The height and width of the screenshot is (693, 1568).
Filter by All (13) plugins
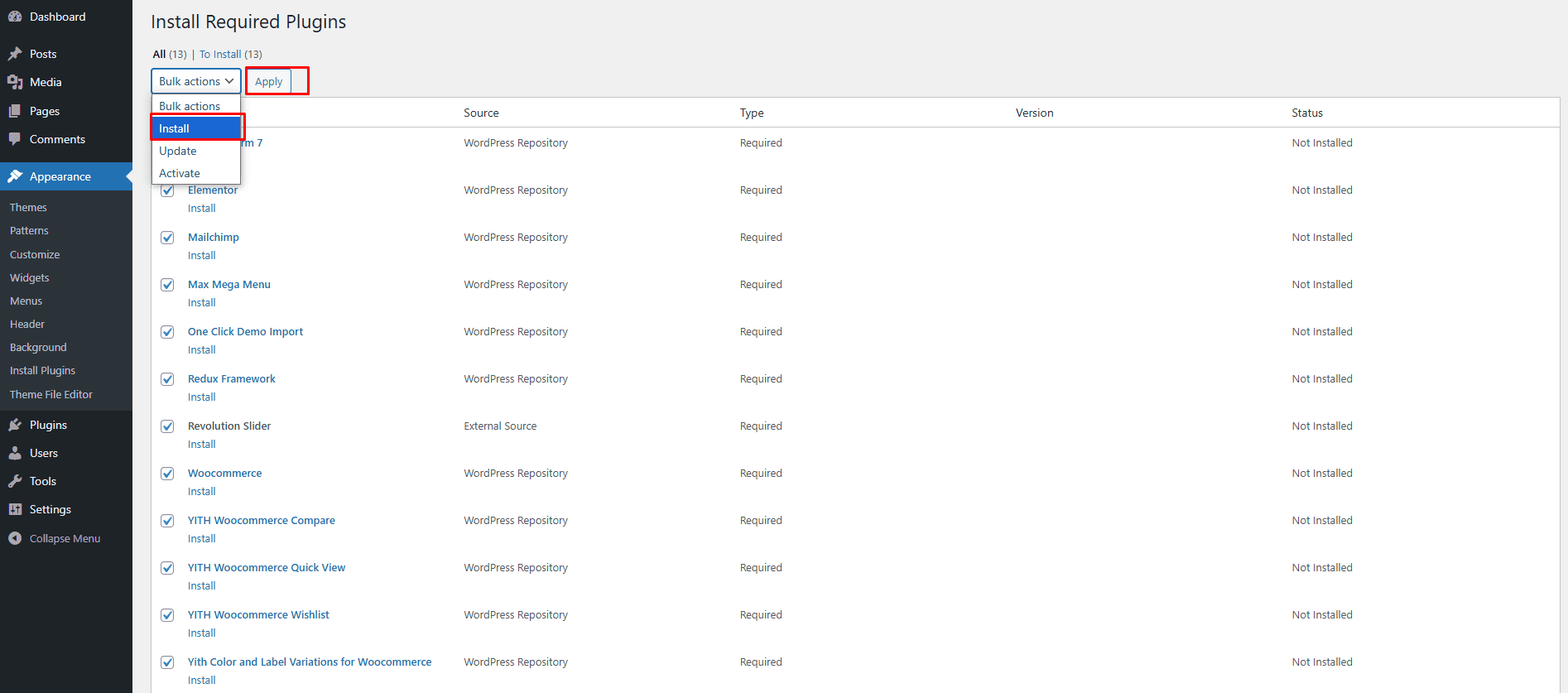(170, 54)
